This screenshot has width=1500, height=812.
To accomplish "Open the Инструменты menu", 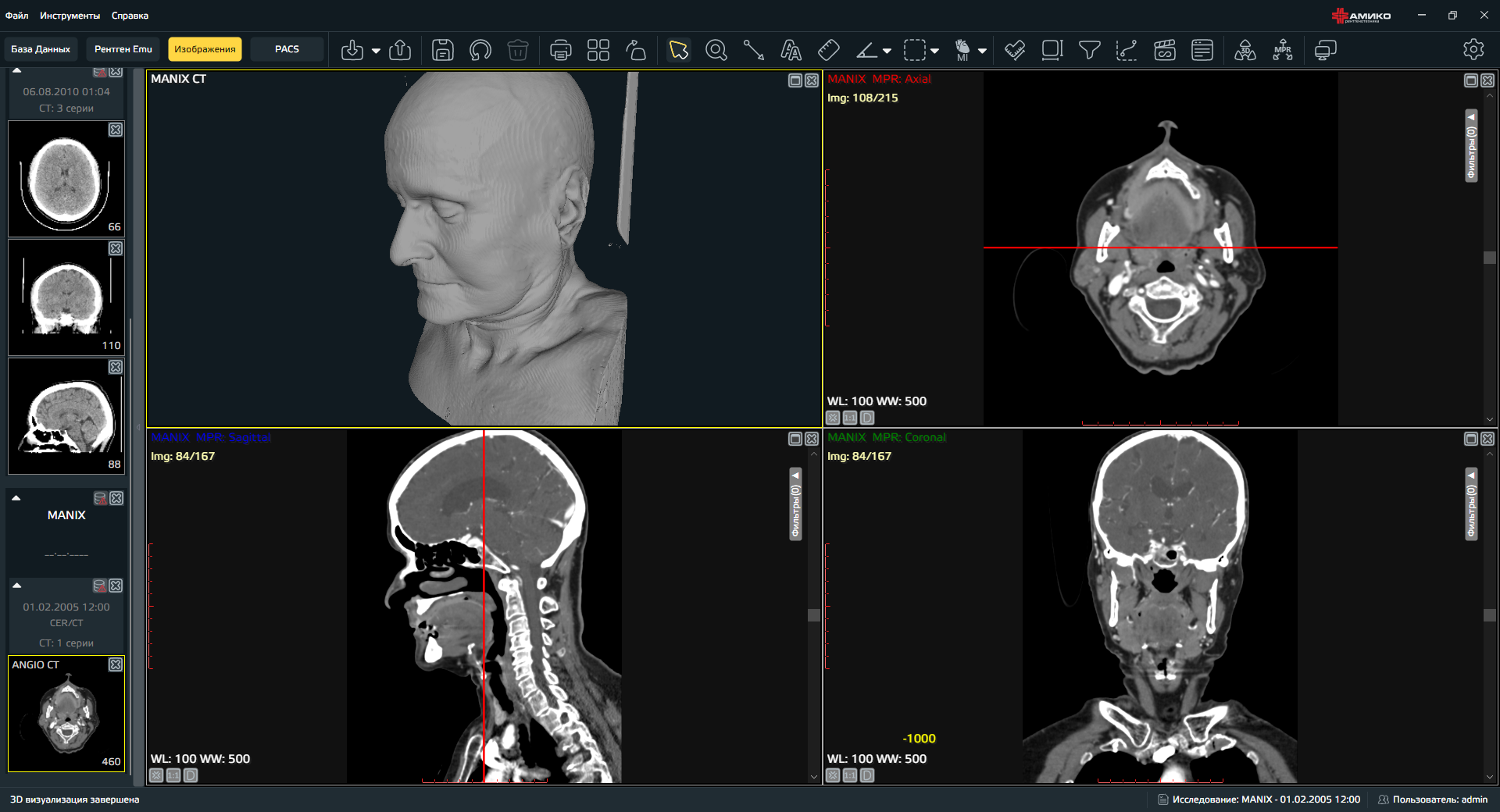I will click(70, 16).
